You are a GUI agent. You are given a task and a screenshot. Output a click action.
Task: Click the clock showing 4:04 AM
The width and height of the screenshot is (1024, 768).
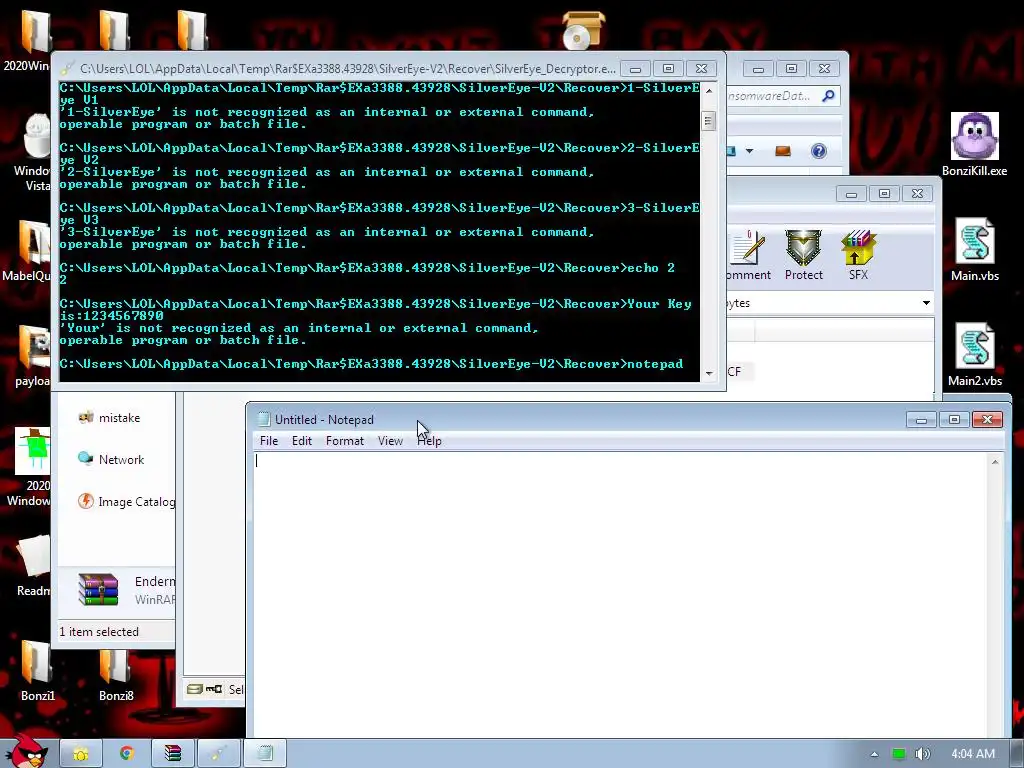coord(972,754)
